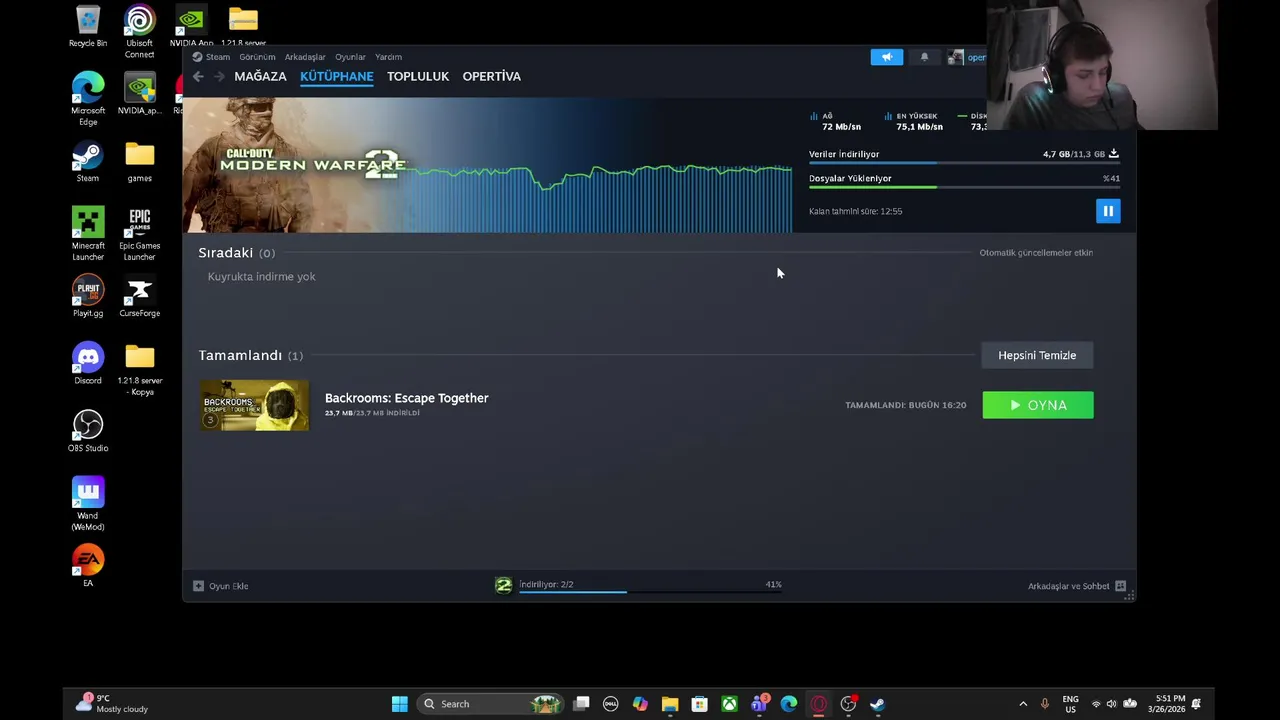The image size is (1280, 720).
Task: Switch to the KÜTÜPHANE tab
Action: coord(337,76)
